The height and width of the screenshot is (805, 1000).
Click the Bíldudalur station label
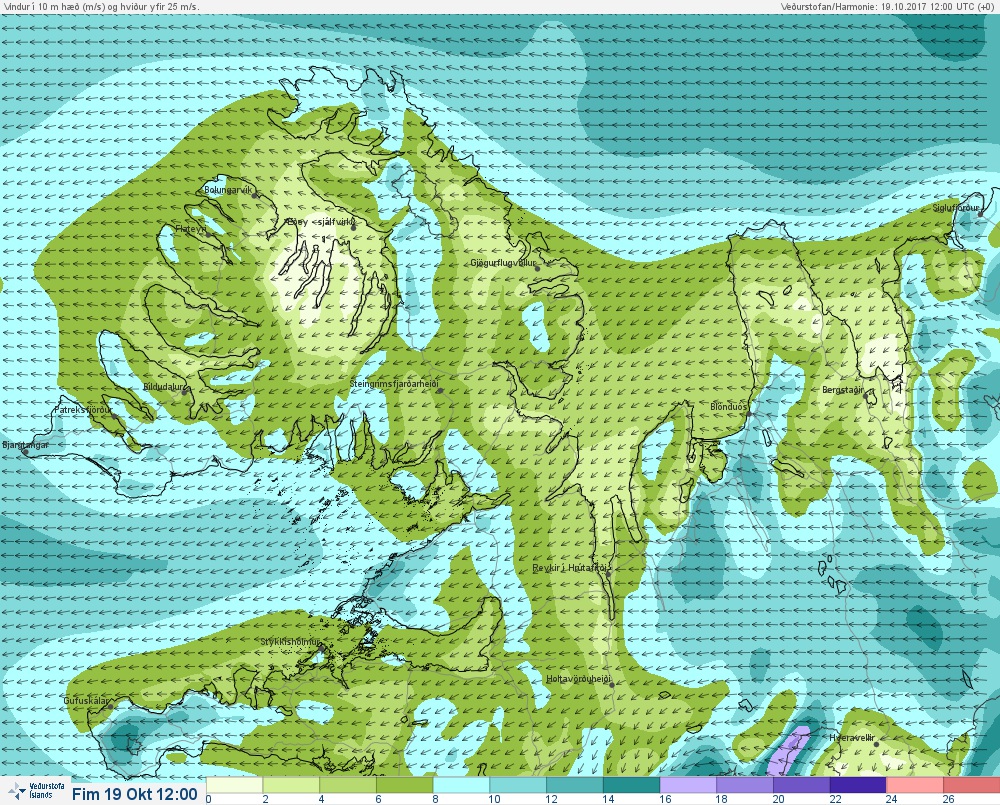click(x=164, y=387)
